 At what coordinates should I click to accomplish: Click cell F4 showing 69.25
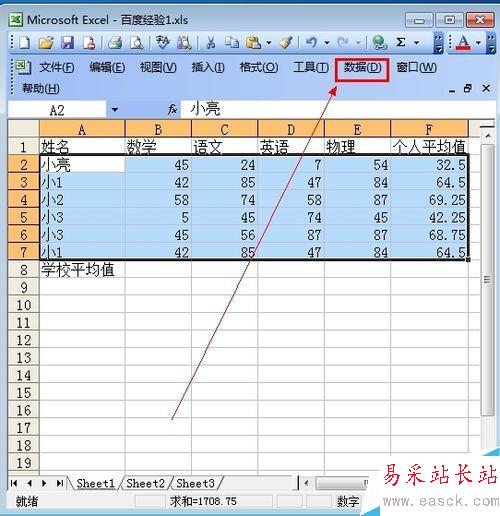coord(429,200)
